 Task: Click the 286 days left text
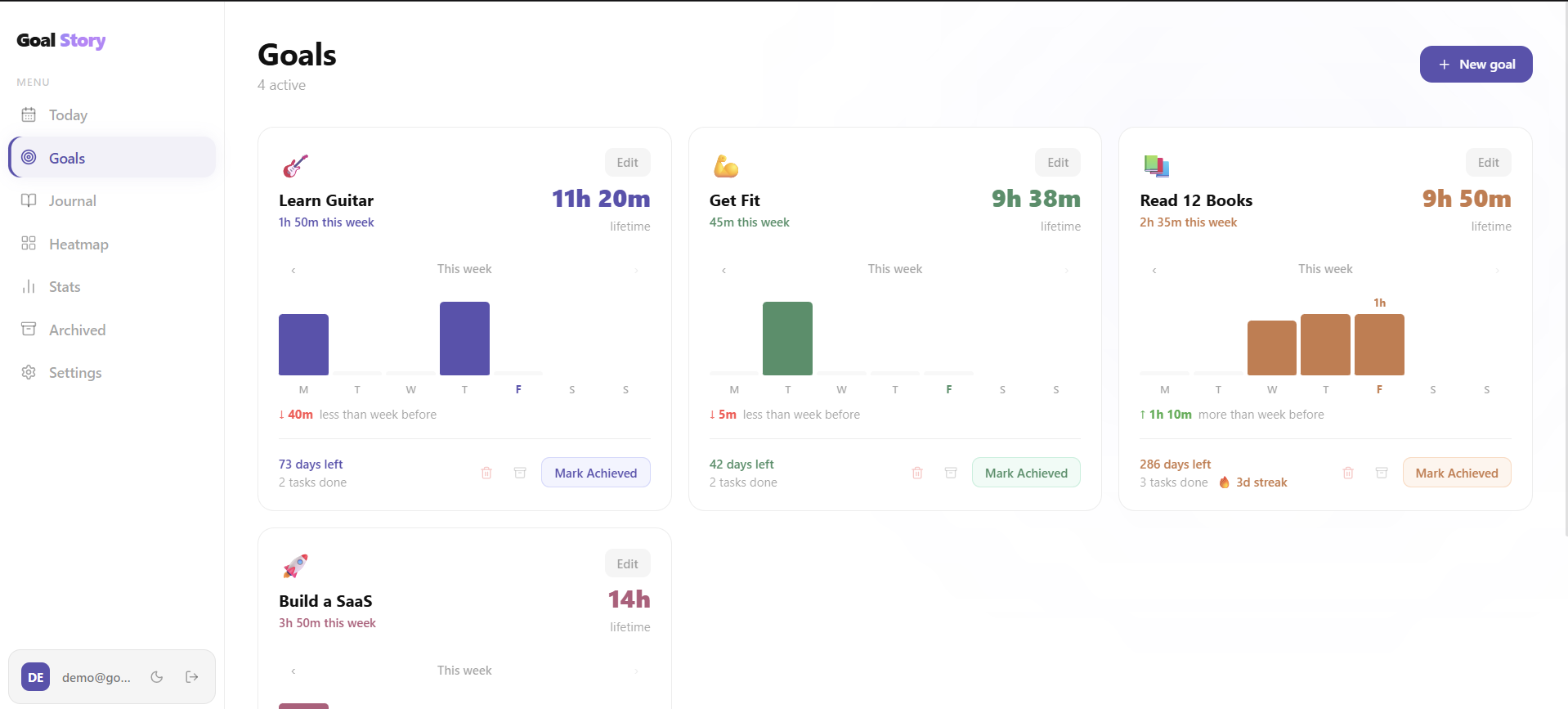(1176, 464)
